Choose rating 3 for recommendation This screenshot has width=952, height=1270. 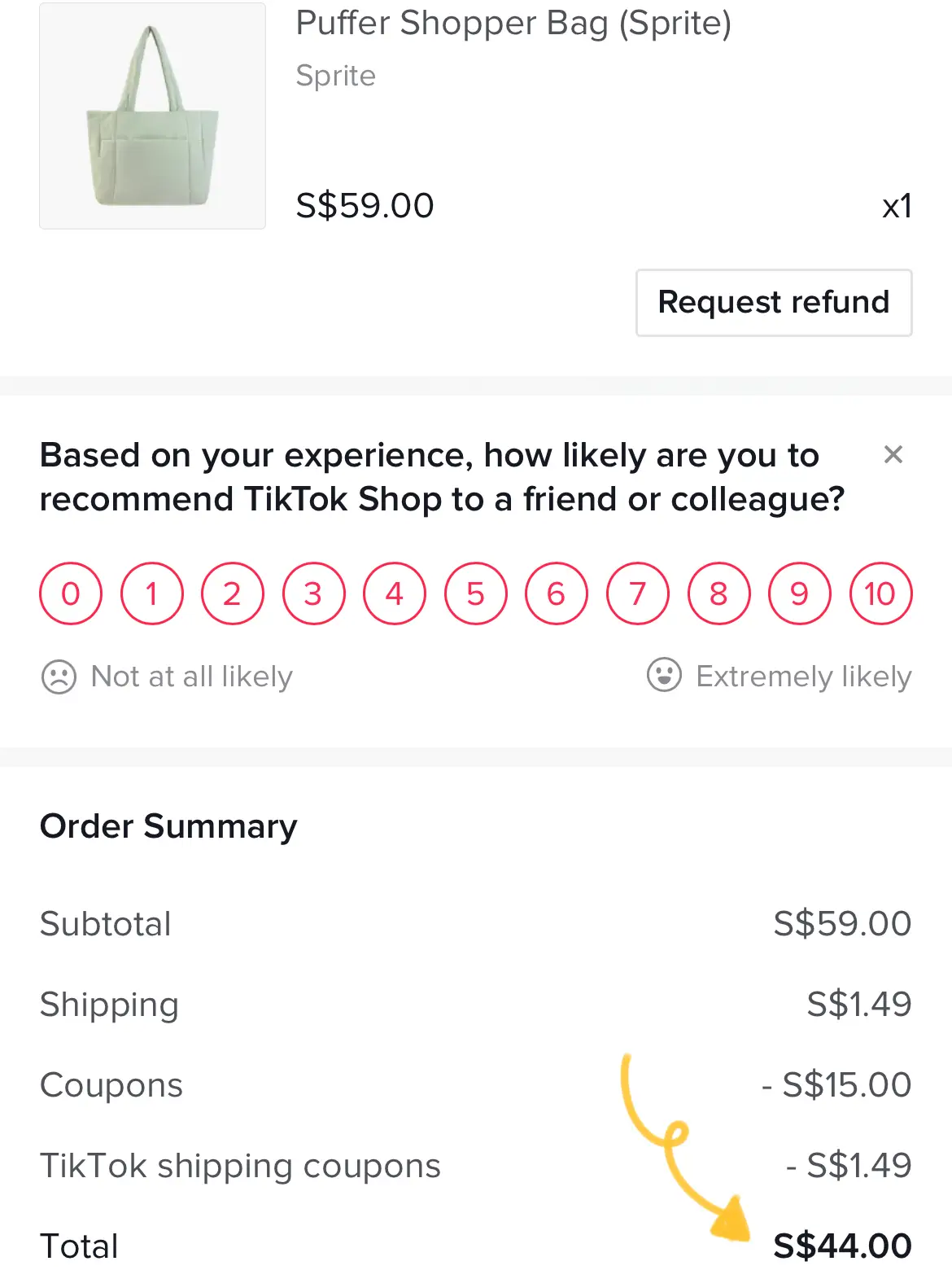tap(314, 593)
